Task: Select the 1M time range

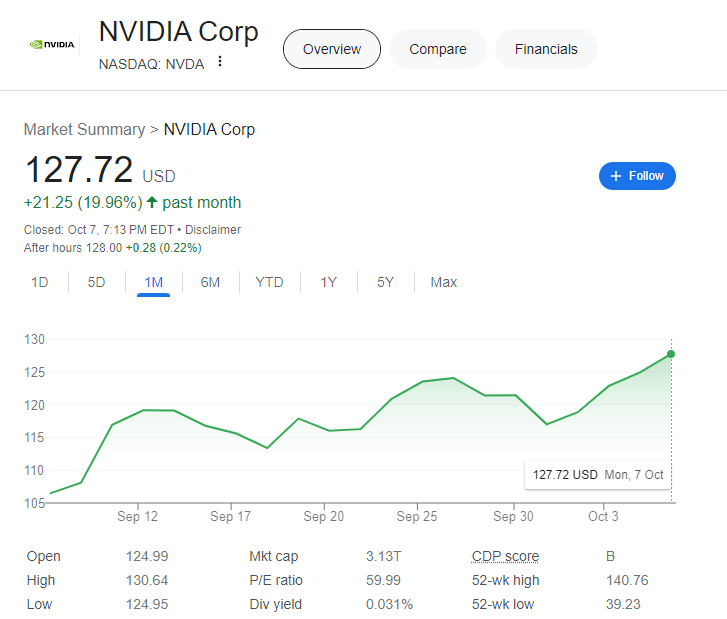Action: (x=153, y=282)
